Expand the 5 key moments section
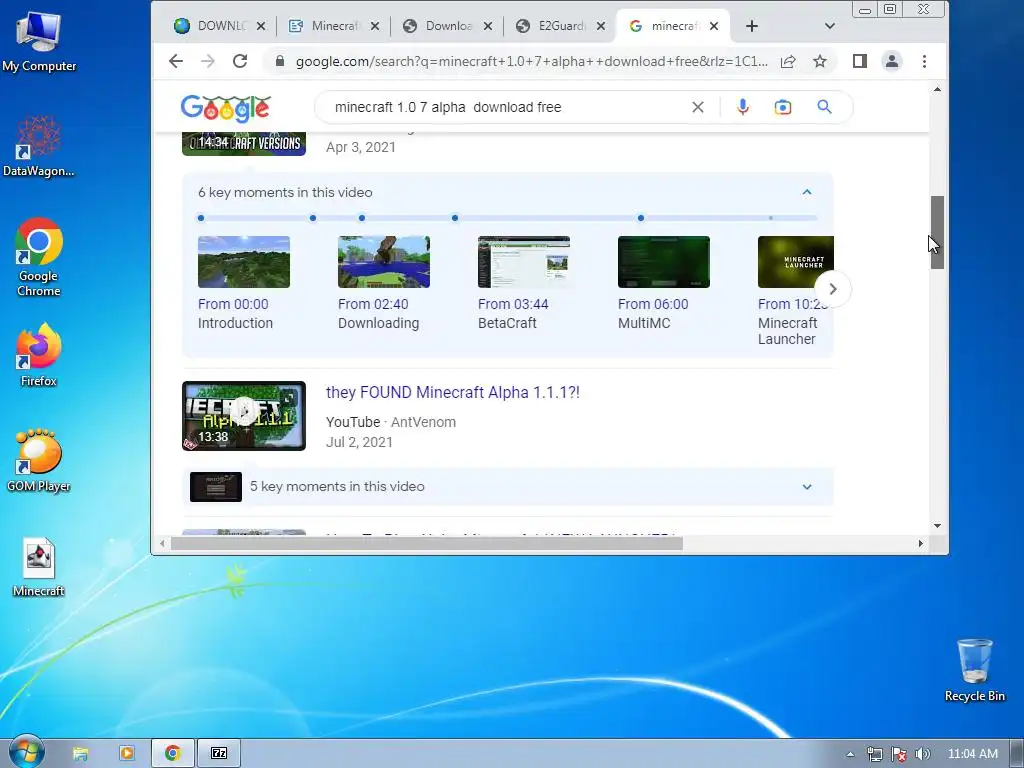Screen dimensions: 1024x768 (x=807, y=487)
